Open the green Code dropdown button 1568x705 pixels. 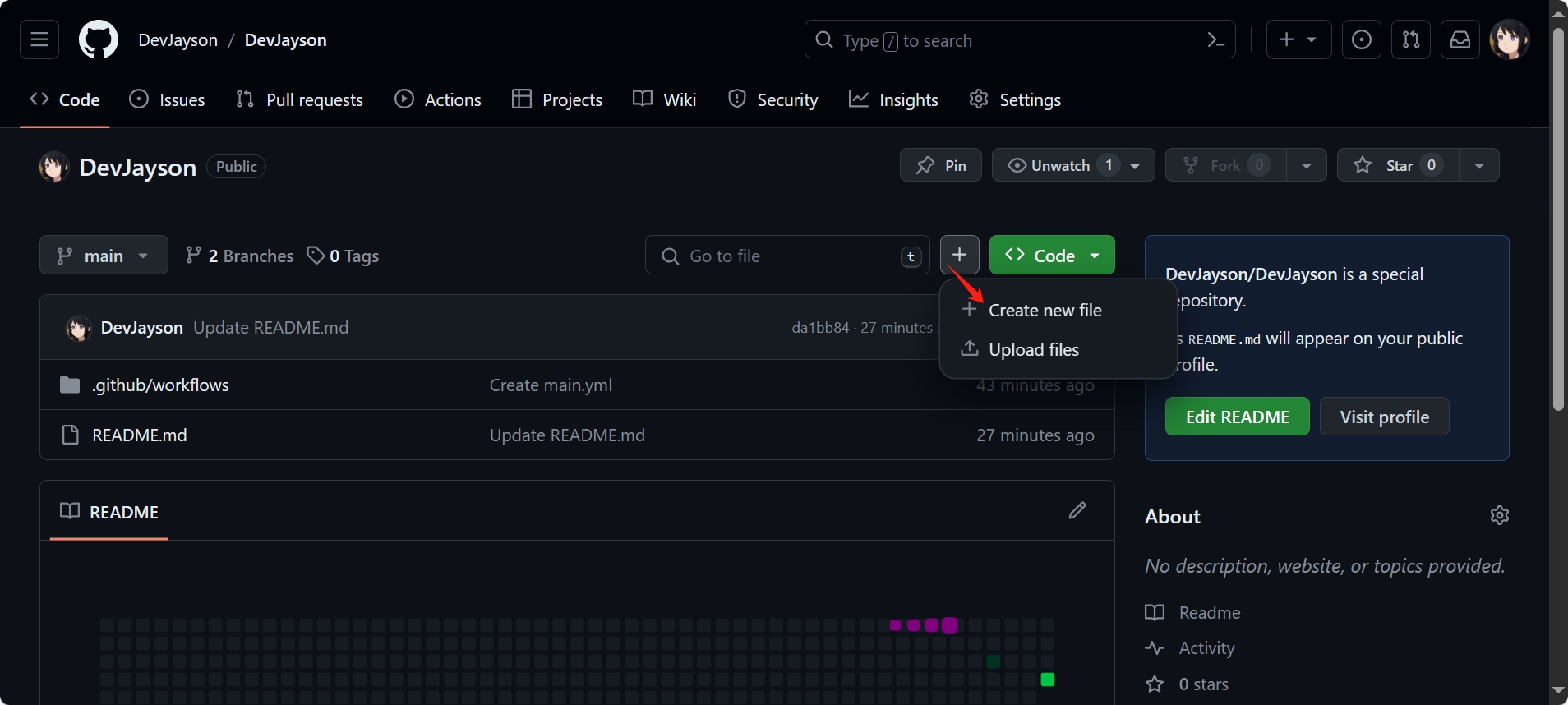click(x=1052, y=255)
